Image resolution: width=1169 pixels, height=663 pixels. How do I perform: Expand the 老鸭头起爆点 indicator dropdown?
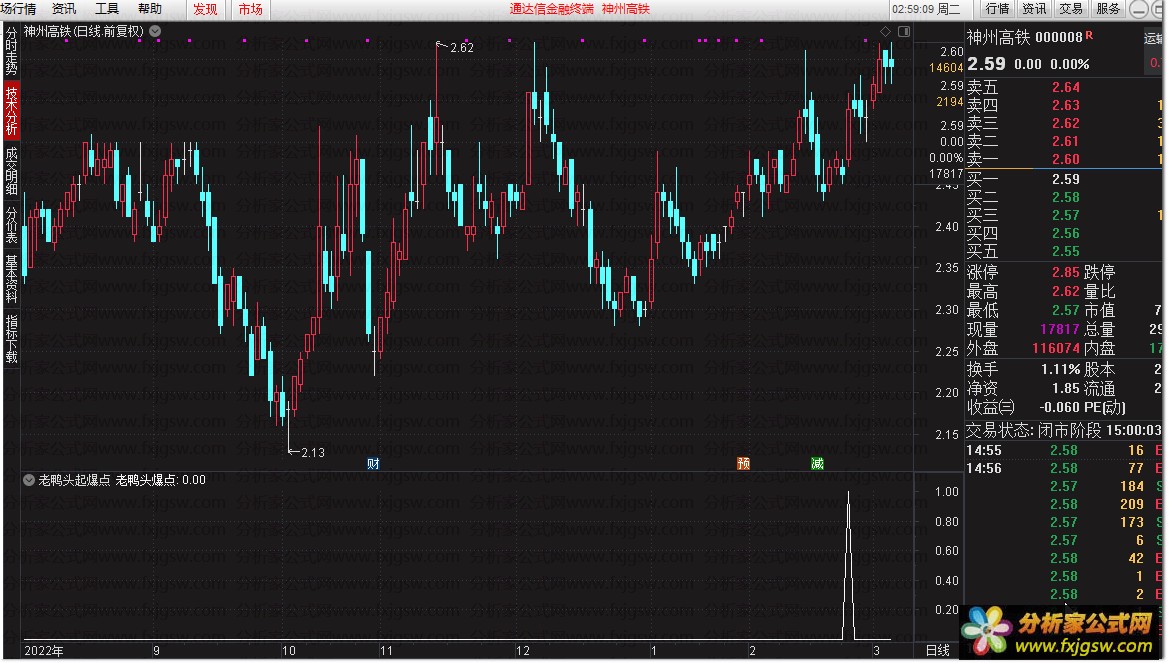pos(29,480)
